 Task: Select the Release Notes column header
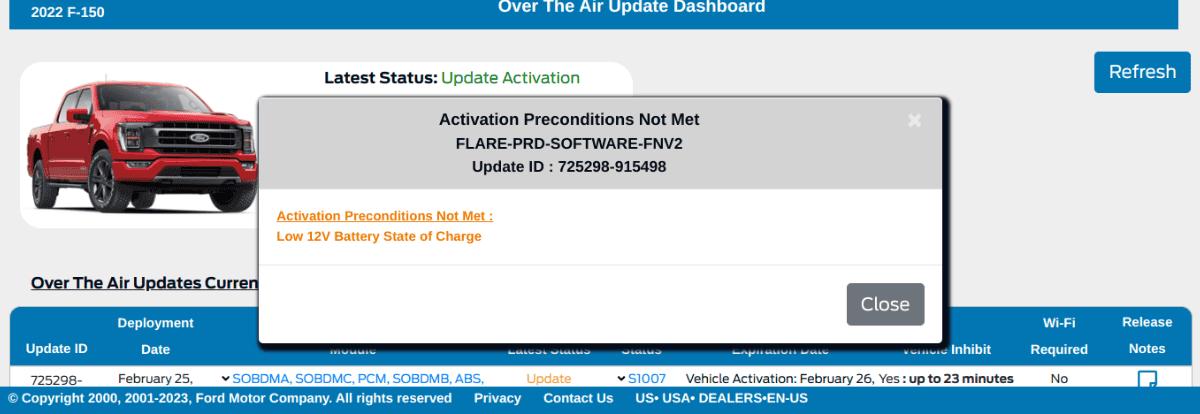[1146, 336]
